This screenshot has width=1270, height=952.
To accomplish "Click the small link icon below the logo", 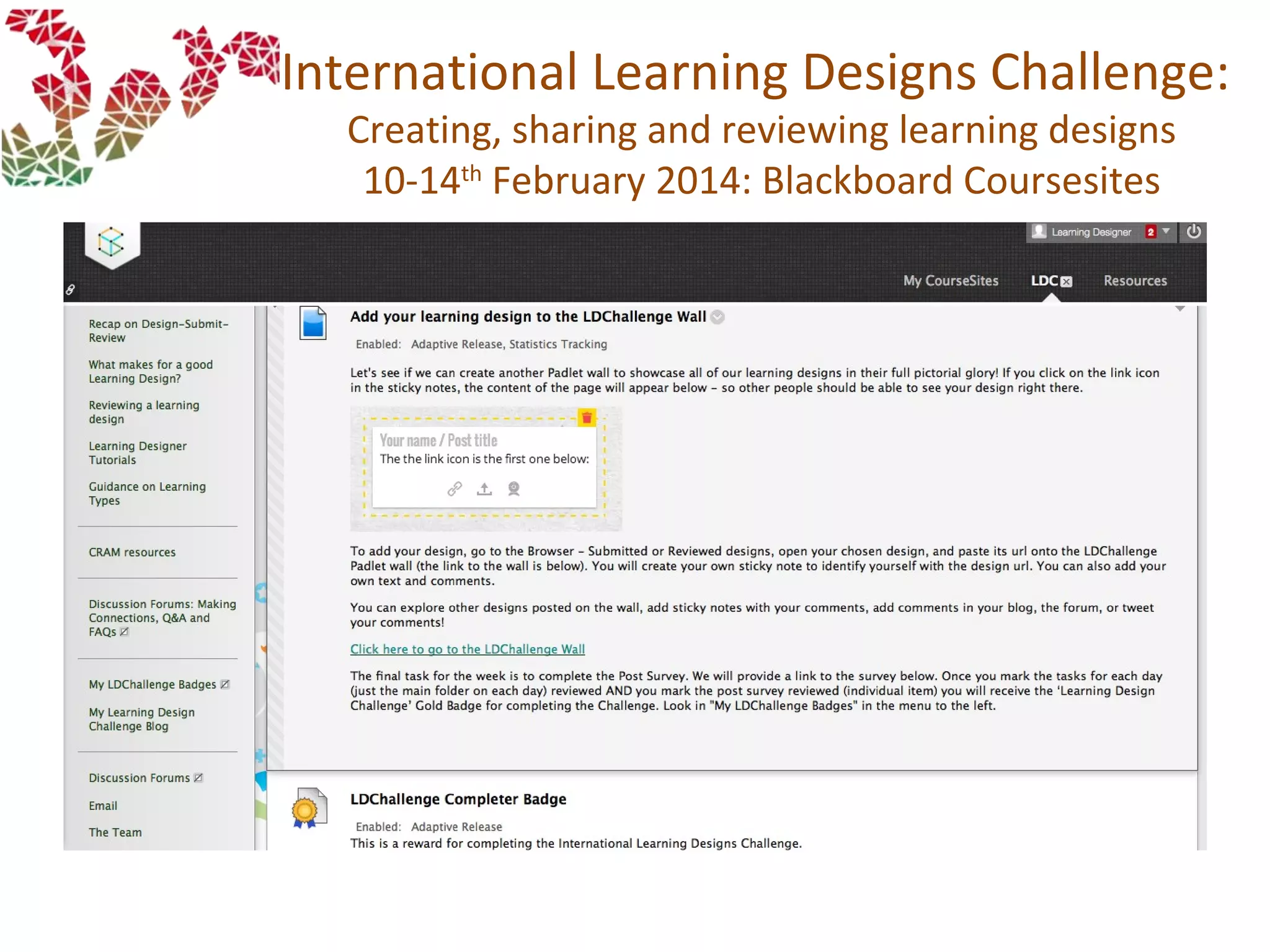I will pyautogui.click(x=71, y=289).
